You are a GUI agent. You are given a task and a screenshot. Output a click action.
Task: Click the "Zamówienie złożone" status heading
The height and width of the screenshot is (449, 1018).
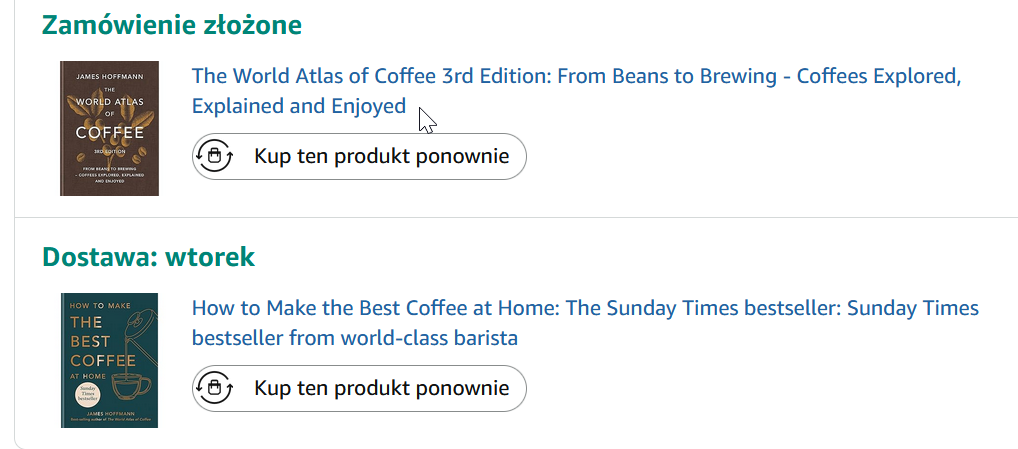(171, 25)
